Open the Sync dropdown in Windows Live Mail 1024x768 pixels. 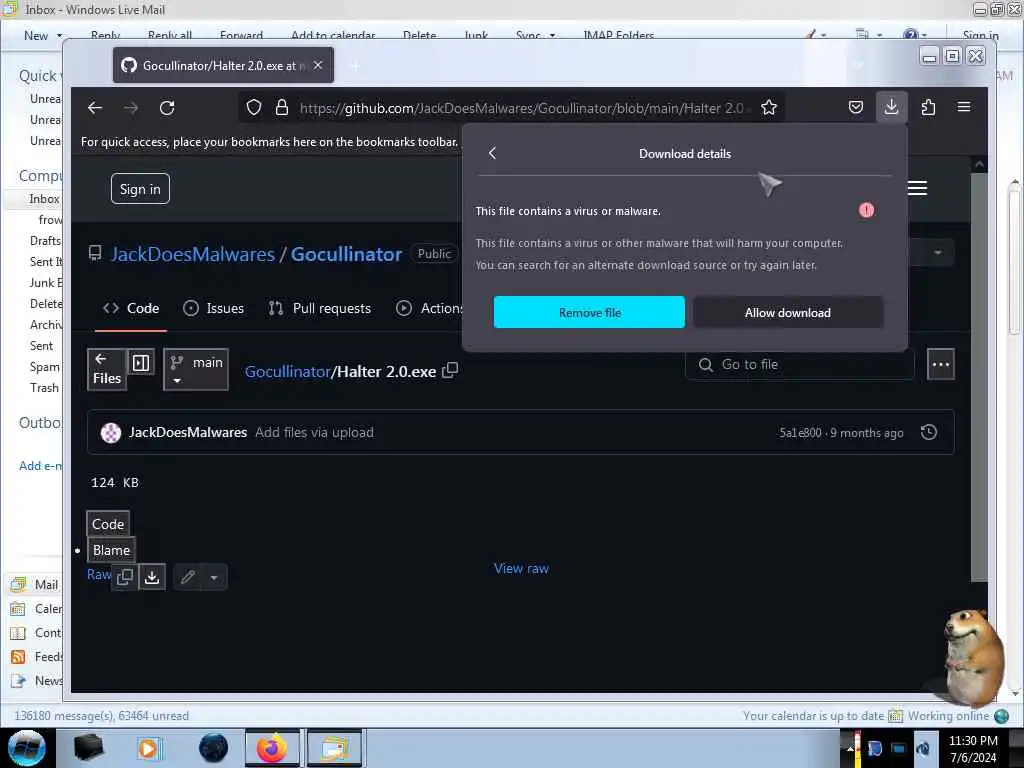[x=552, y=35]
